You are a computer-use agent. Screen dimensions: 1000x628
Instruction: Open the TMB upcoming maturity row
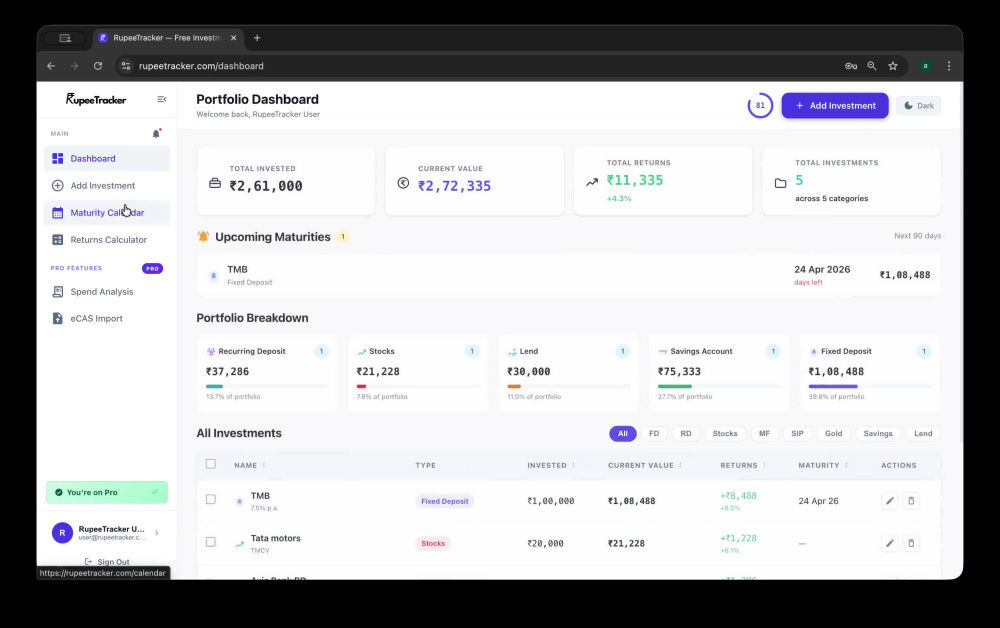pos(568,275)
